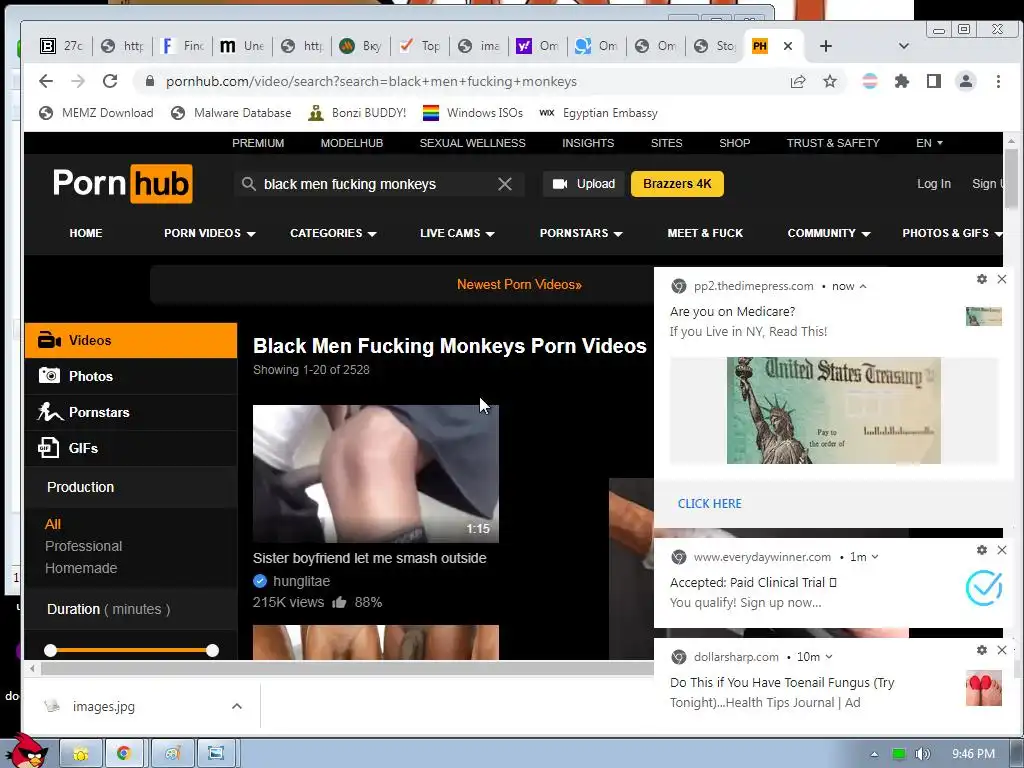Dismiss the pp2.thedimepress.com notification
Viewport: 1024px width, 768px height.
pos(1002,279)
